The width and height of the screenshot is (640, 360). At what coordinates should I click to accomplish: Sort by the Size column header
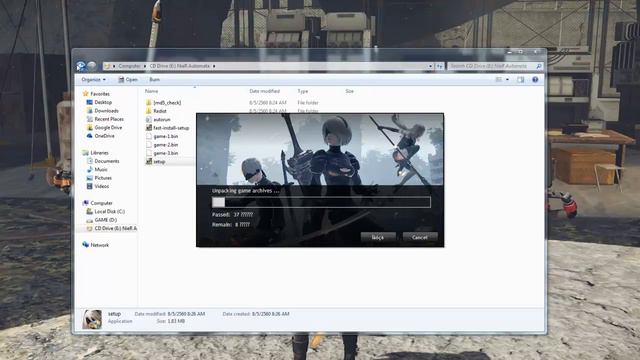pyautogui.click(x=349, y=91)
